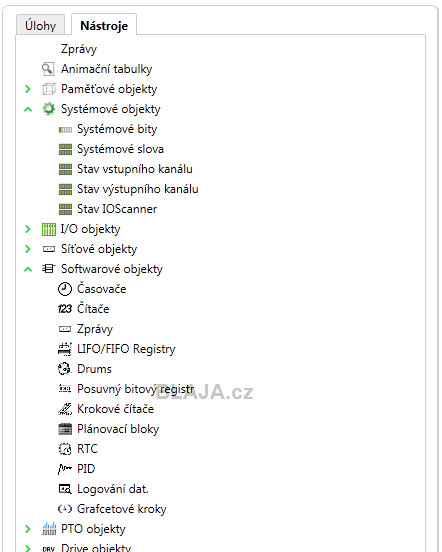
Task: Collapse the Softwarové objekty node
Action: [28, 269]
